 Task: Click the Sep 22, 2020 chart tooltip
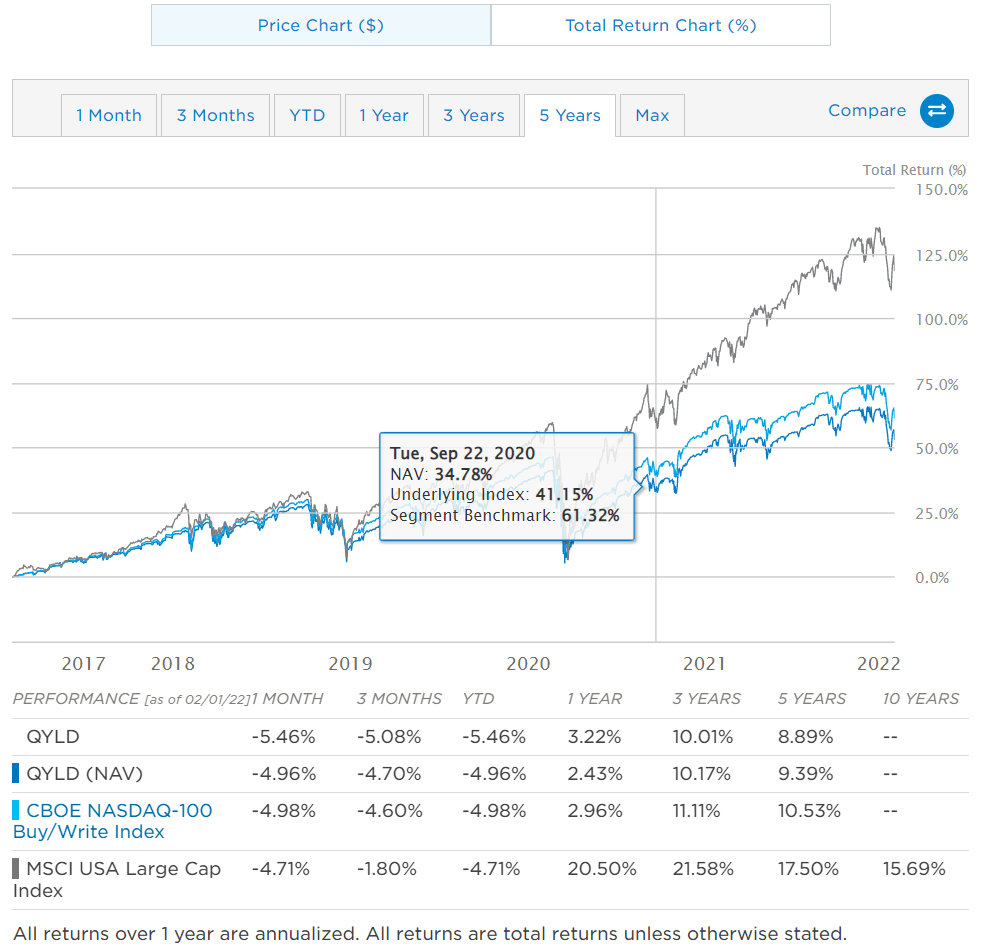click(507, 486)
